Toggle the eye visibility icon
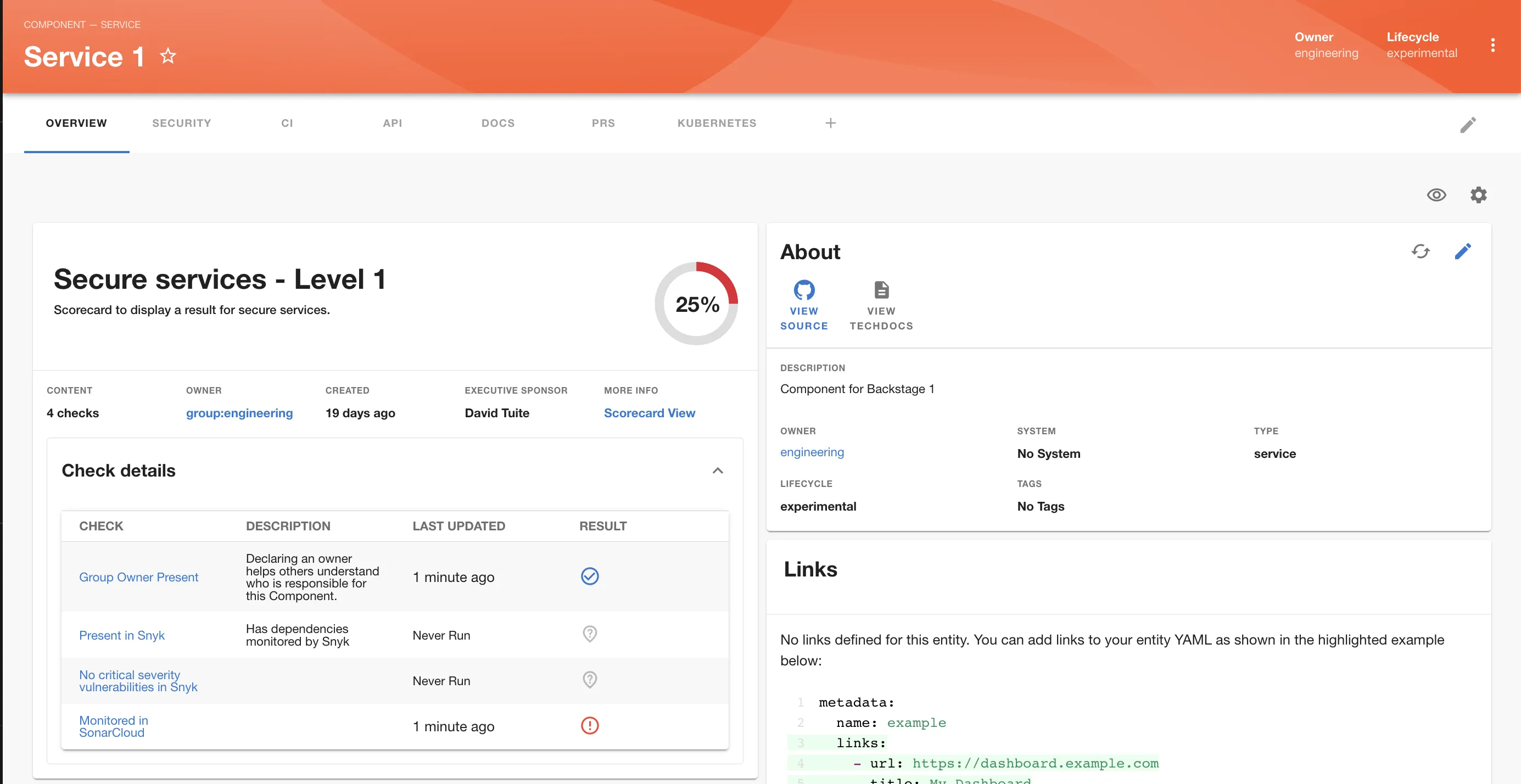The image size is (1521, 784). pyautogui.click(x=1436, y=195)
